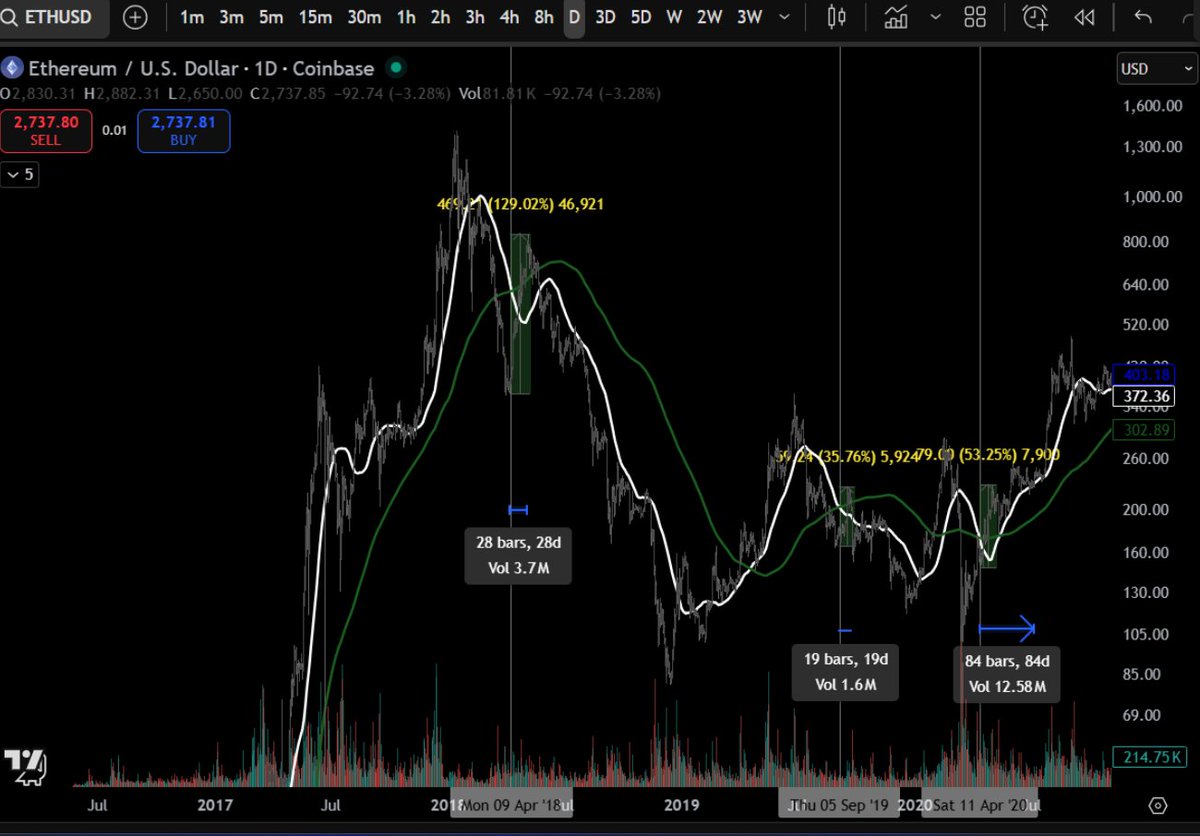Open the ETHUSD symbol search
The width and height of the screenshot is (1200, 836).
coord(53,17)
